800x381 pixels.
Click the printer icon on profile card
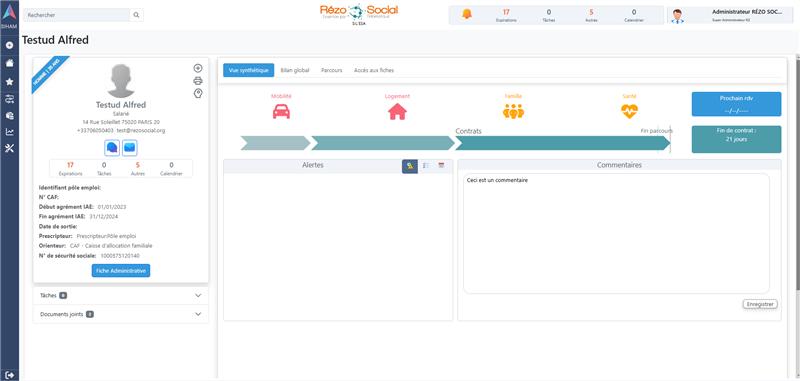198,81
